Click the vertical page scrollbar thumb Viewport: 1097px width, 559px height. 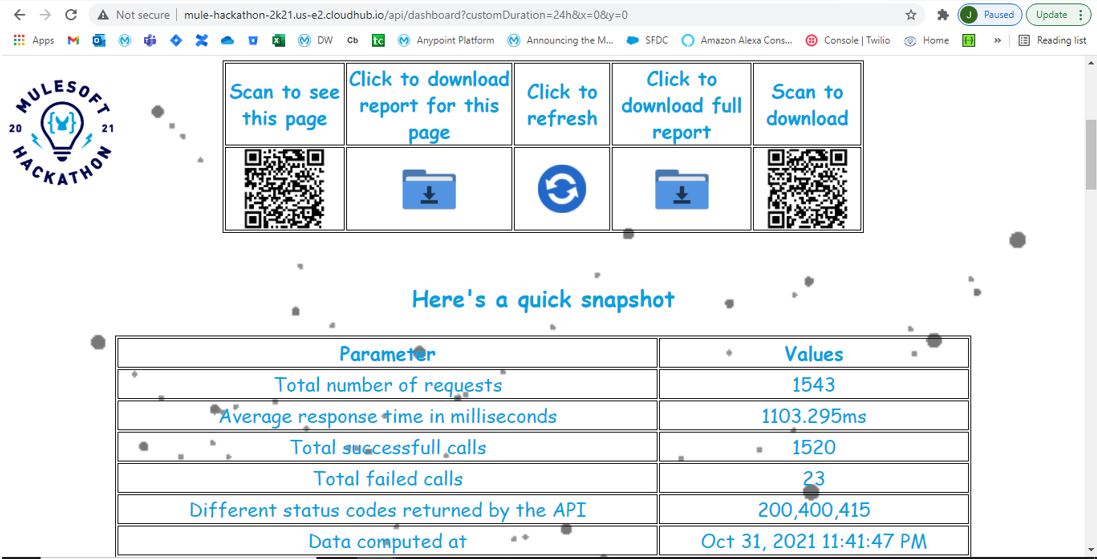coord(1091,153)
